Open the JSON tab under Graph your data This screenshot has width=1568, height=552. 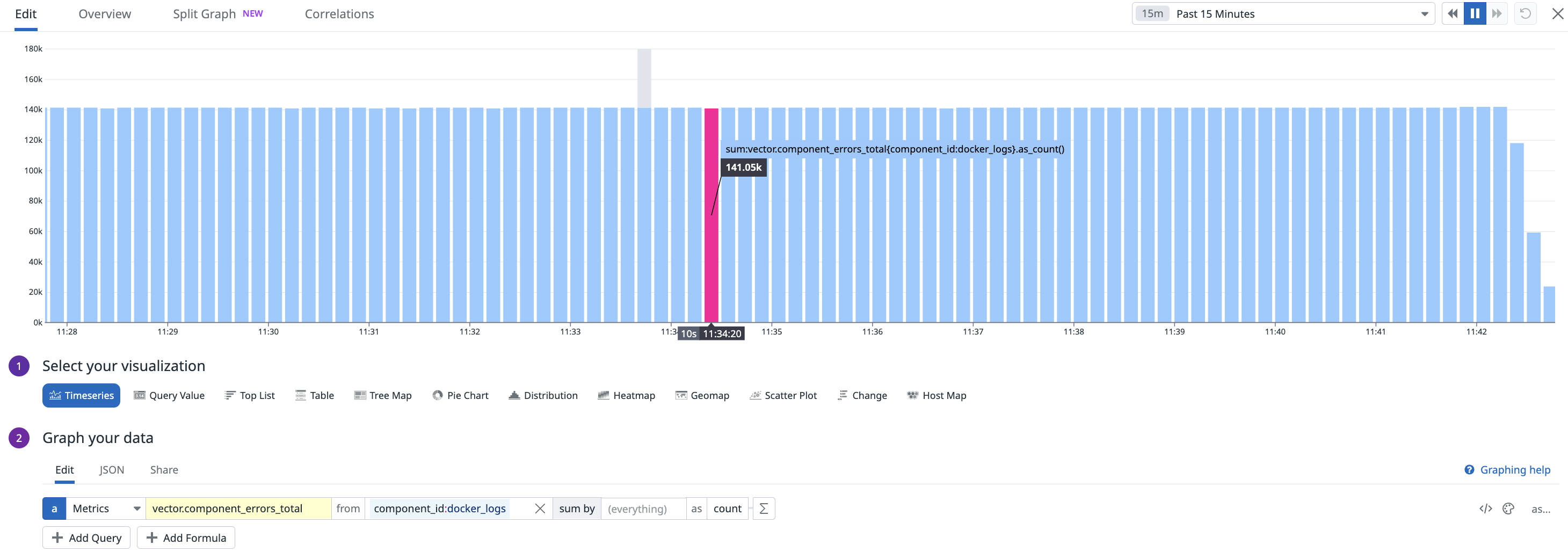(111, 469)
